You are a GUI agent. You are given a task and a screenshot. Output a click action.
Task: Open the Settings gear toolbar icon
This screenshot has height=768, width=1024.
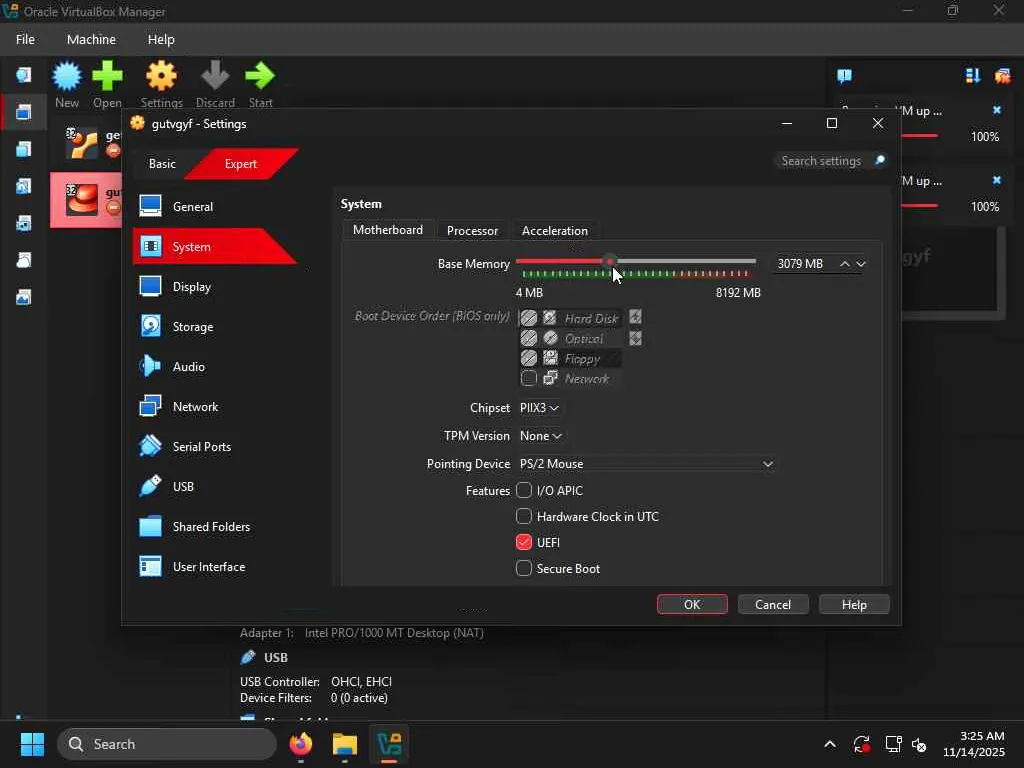(161, 76)
